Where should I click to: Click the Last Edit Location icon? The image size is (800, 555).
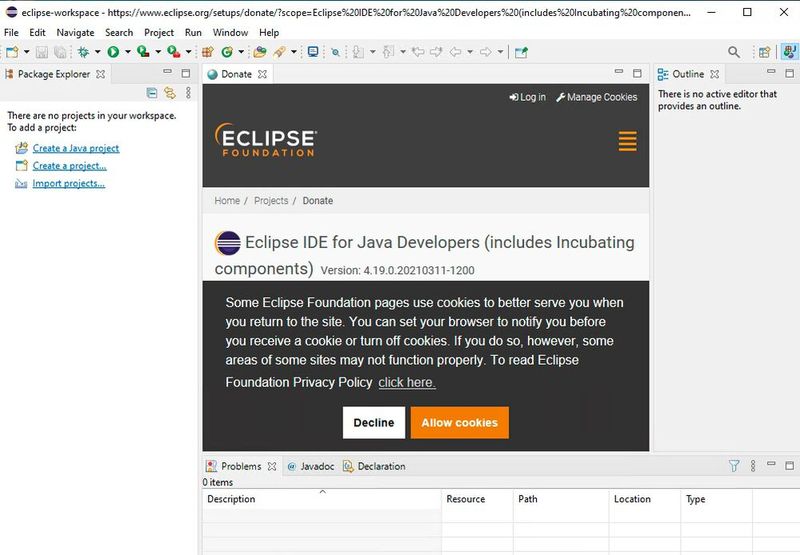[418, 52]
